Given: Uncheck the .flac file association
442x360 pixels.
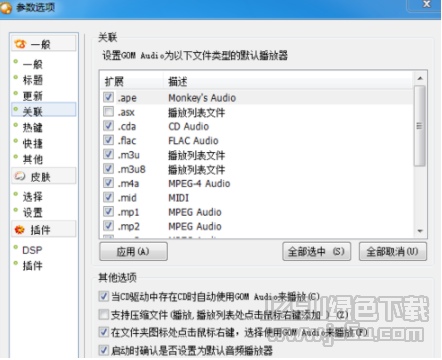Looking at the screenshot, I should (x=108, y=140).
